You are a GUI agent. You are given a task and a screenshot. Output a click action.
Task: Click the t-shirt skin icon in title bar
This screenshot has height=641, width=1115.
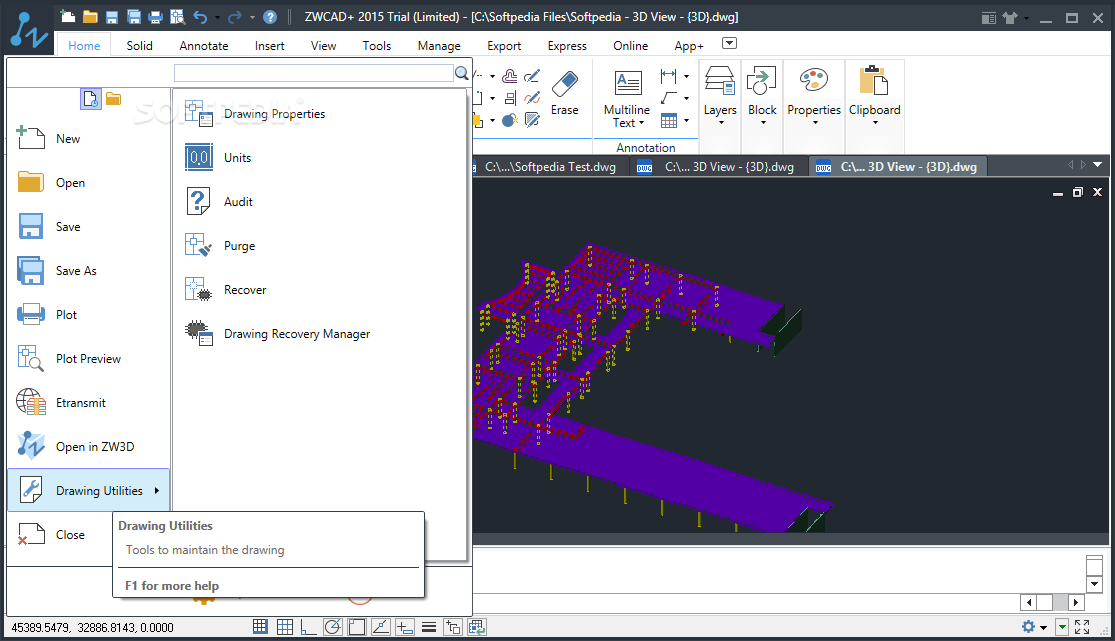tap(1010, 18)
